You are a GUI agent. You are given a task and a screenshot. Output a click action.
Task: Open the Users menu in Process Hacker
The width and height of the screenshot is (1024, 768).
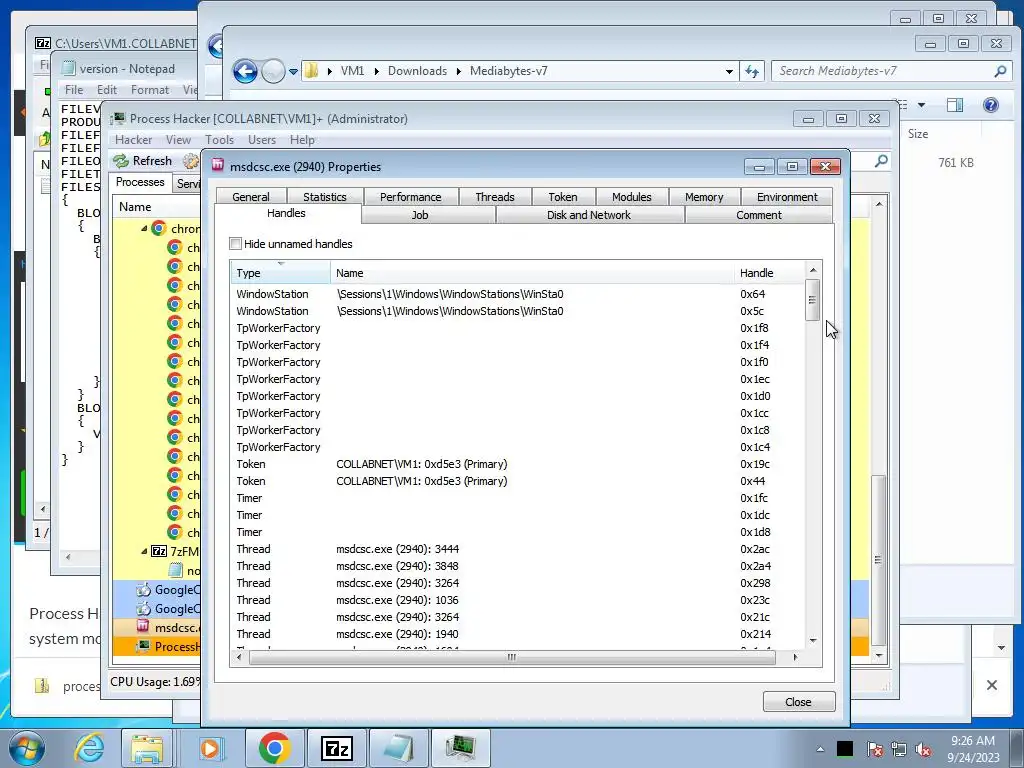point(261,140)
